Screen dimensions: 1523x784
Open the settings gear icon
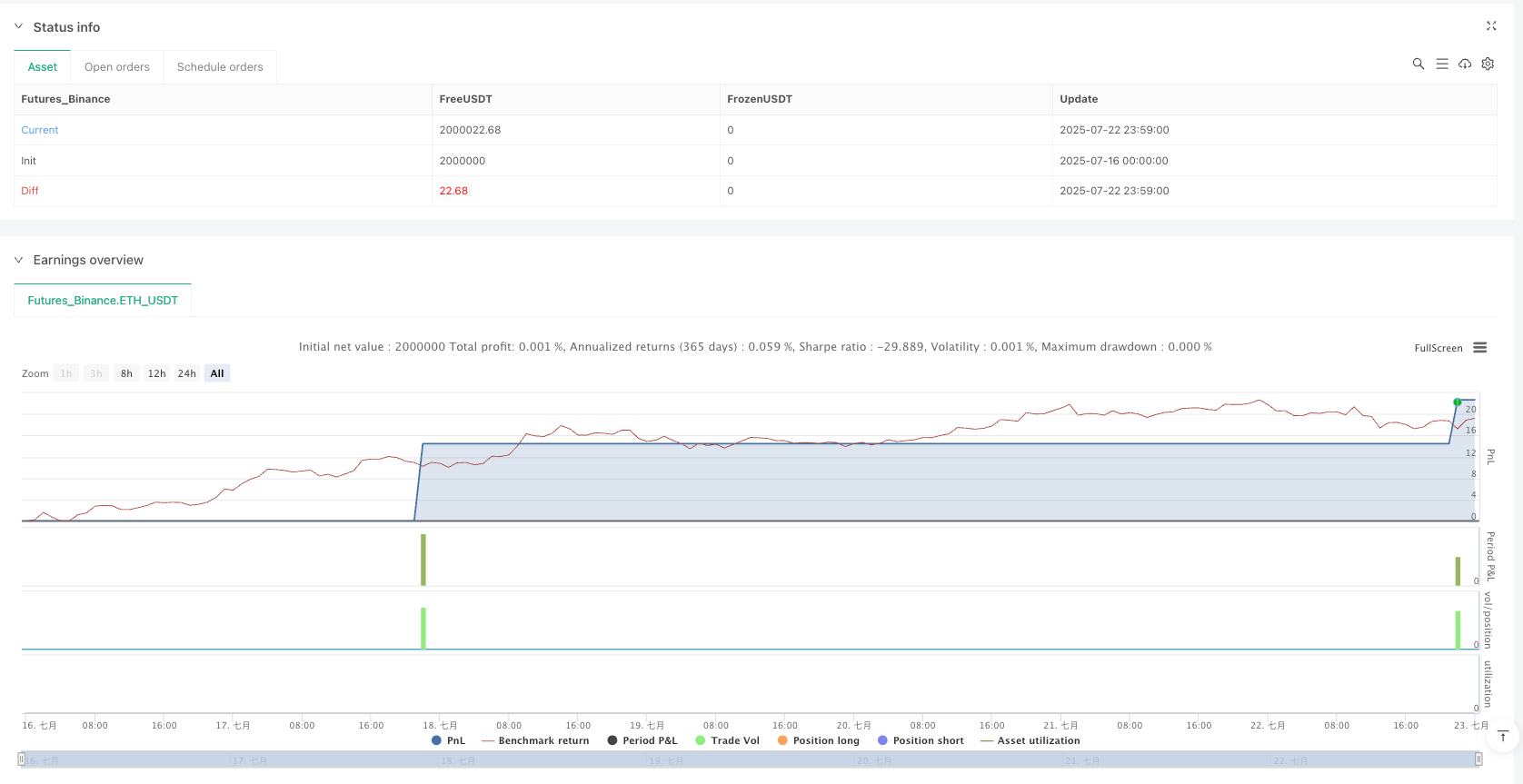click(x=1488, y=64)
